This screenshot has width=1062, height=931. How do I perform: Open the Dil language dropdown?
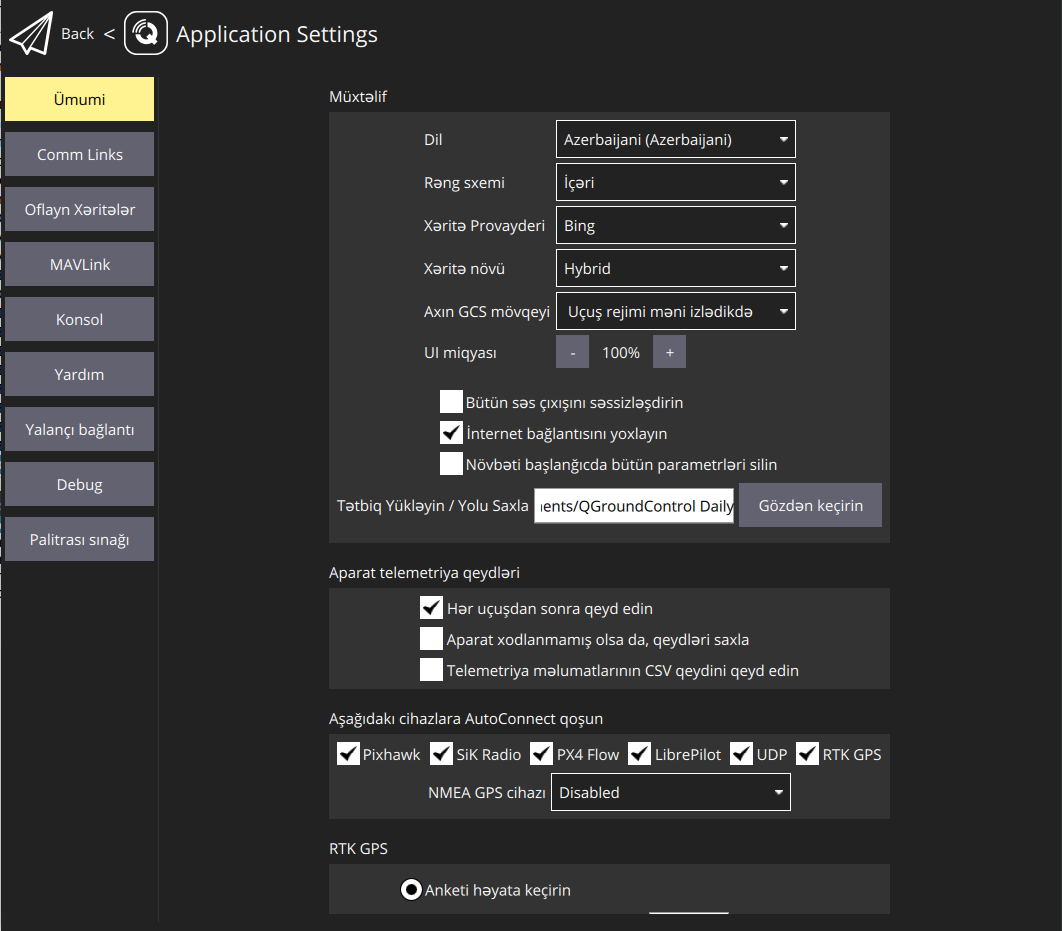[675, 139]
